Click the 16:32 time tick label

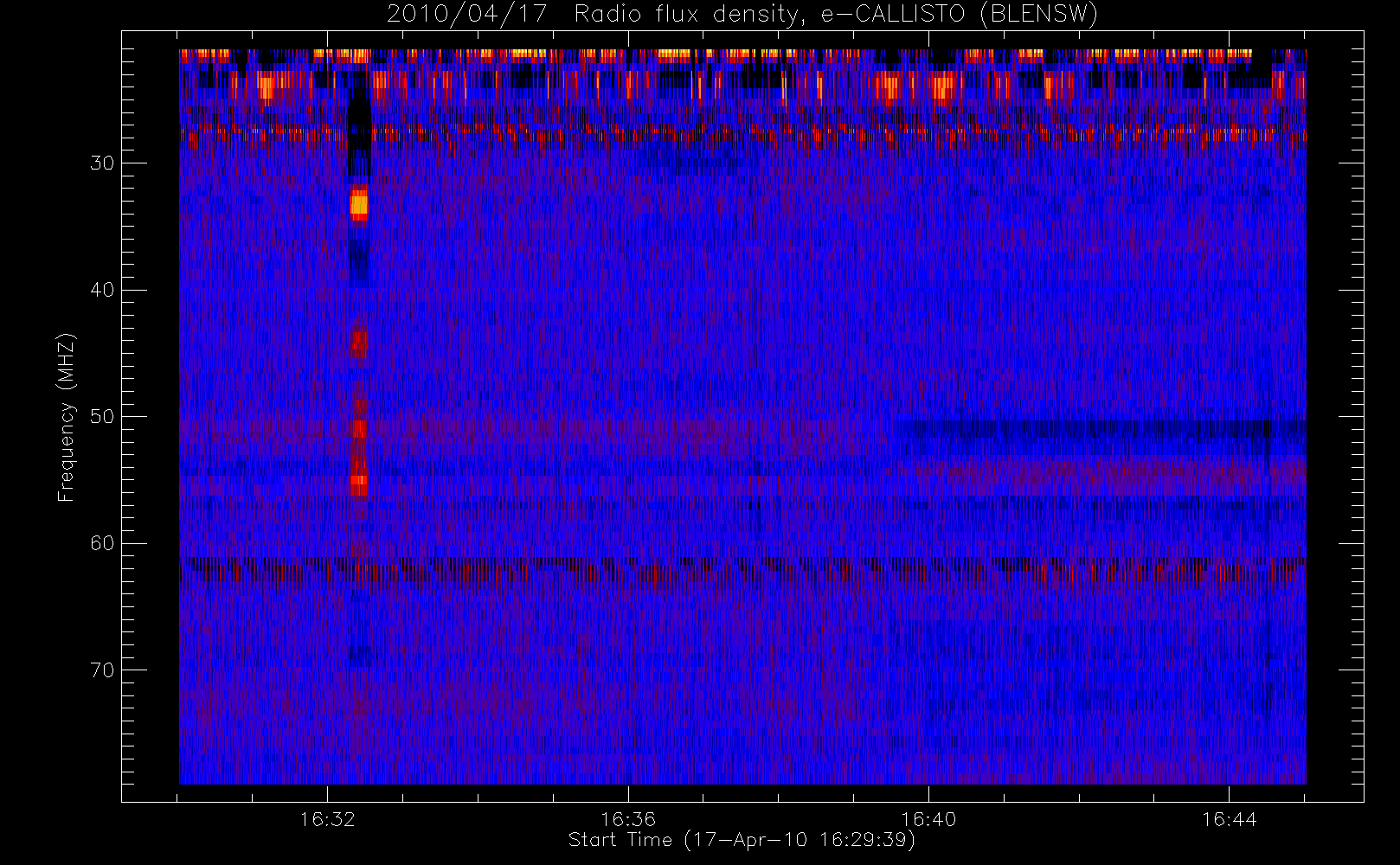tap(327, 819)
